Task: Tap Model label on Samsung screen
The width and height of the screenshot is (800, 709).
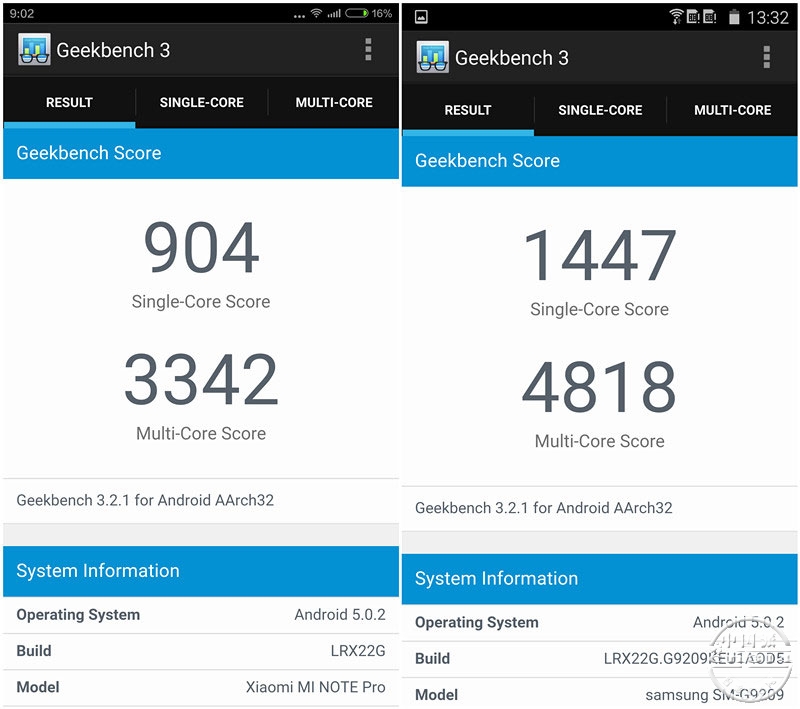Action: [436, 695]
